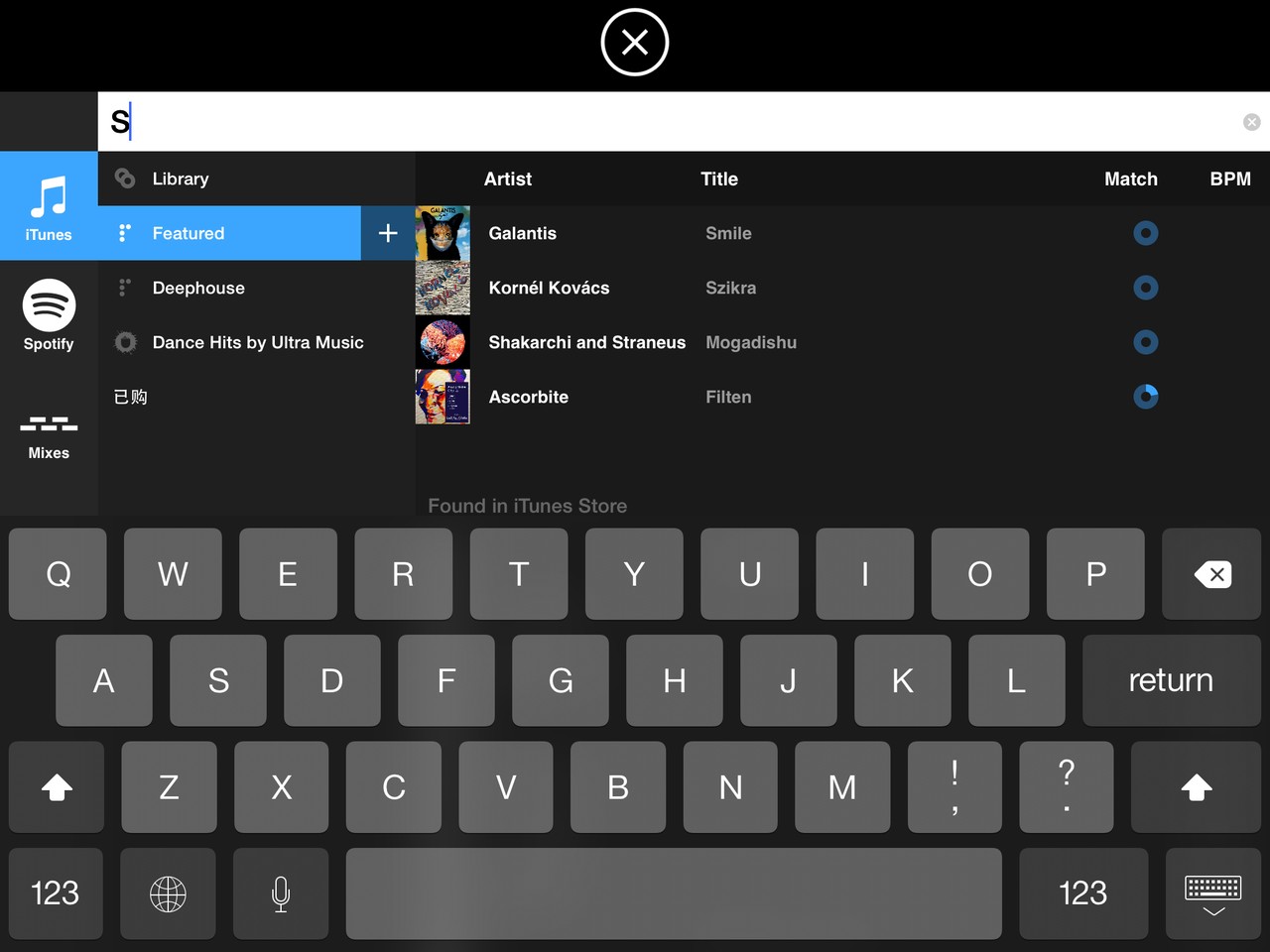
Task: Click match indicator for Shakarchi and Straneus
Action: [1146, 342]
